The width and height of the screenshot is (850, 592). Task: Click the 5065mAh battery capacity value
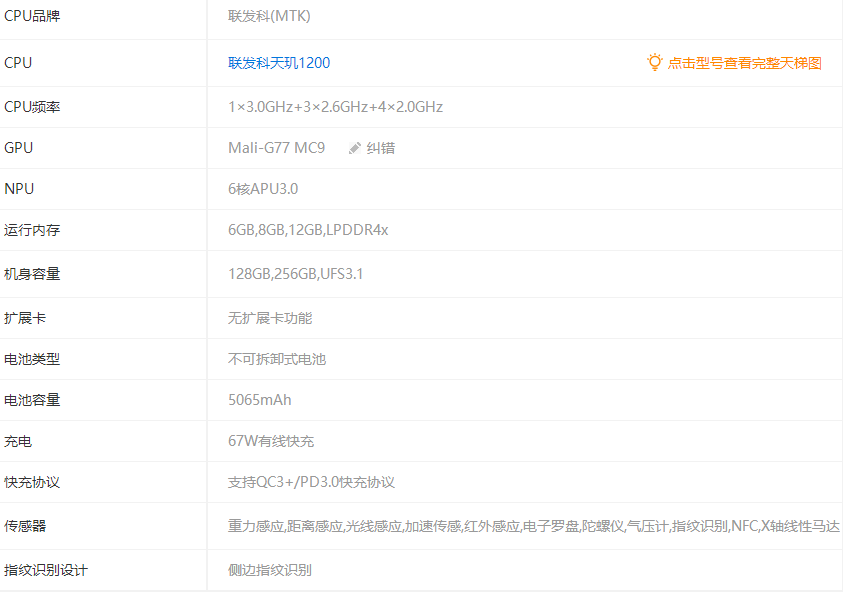pos(260,400)
